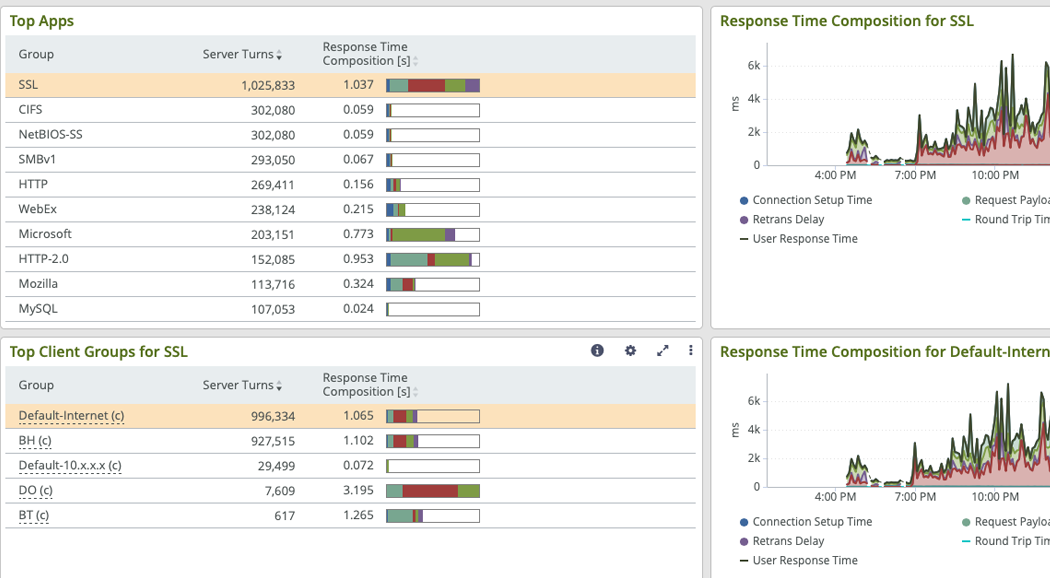Viewport: 1050px width, 578px height.
Task: Click the DO (c) response time composition bar
Action: pos(433,491)
